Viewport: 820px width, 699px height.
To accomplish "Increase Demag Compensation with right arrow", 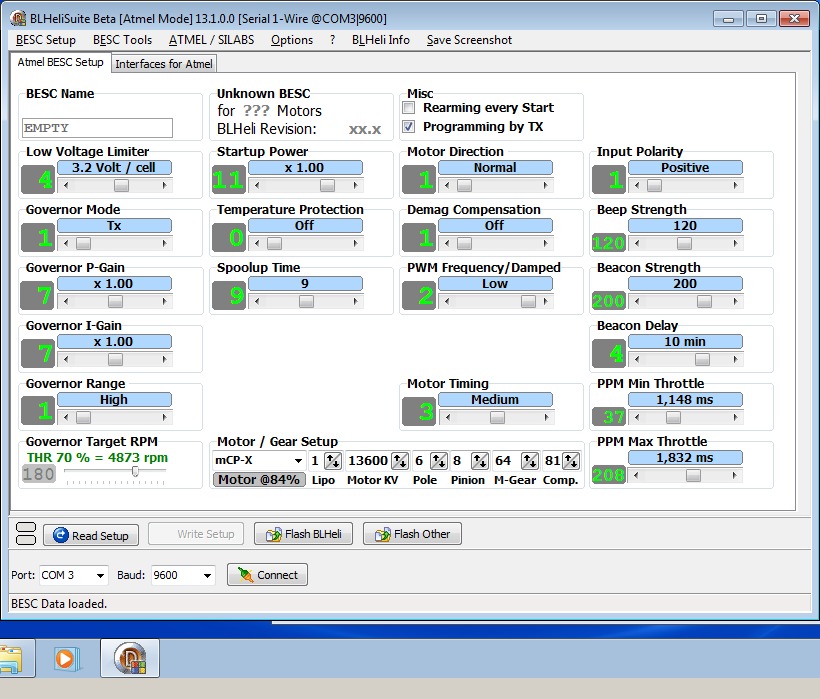I will tap(546, 243).
